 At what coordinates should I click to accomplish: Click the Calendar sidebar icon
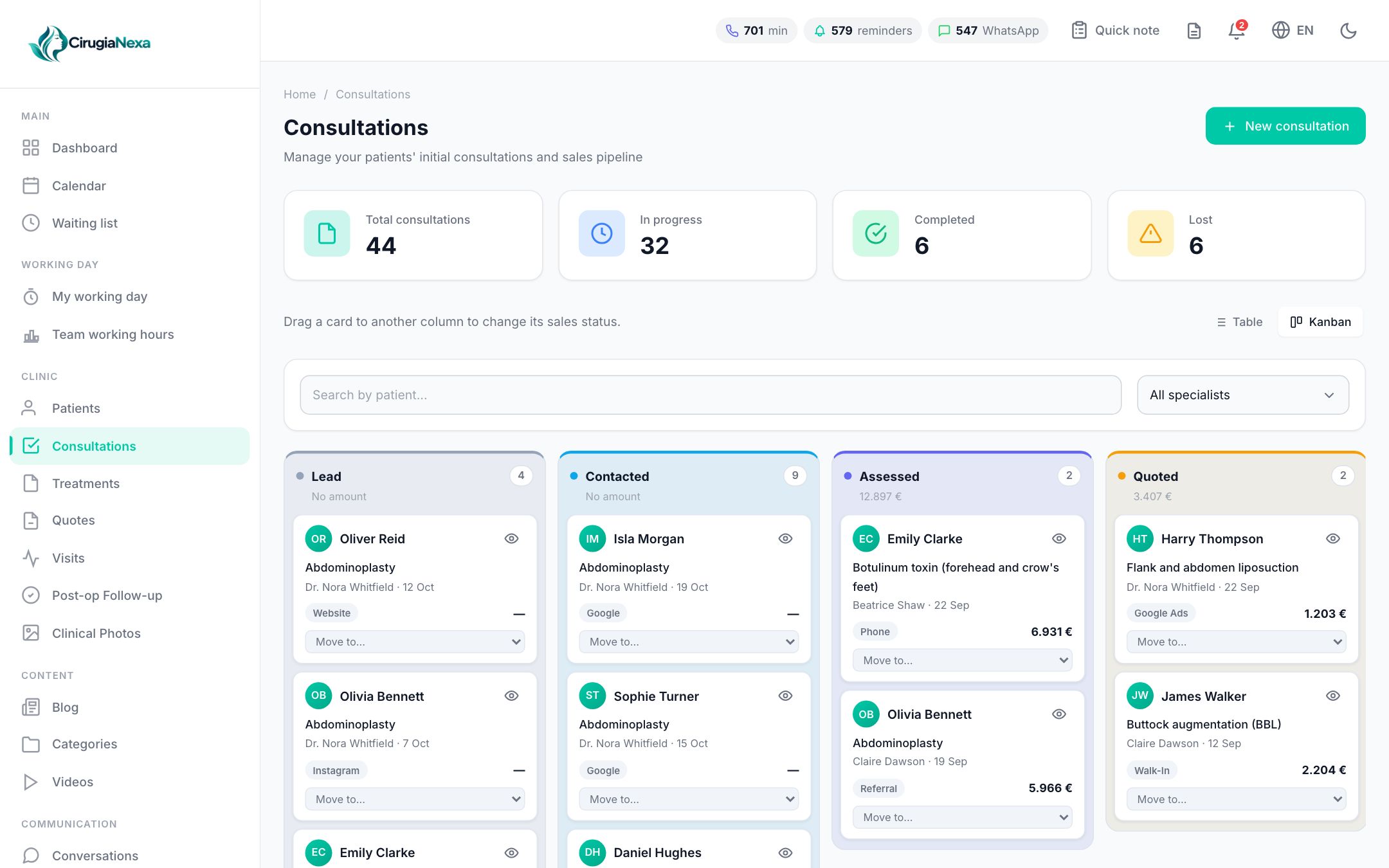point(31,186)
